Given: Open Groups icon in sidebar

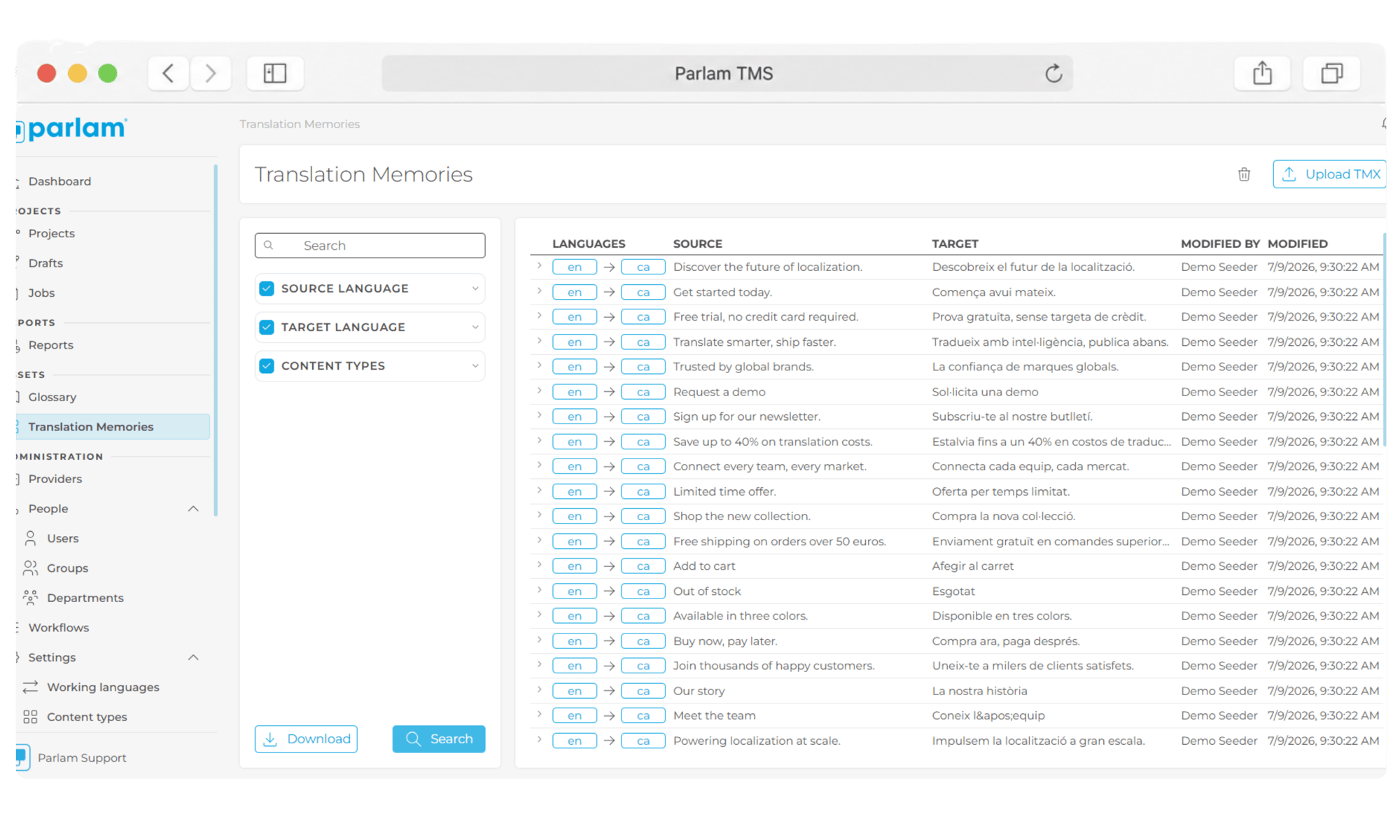Looking at the screenshot, I should [30, 568].
